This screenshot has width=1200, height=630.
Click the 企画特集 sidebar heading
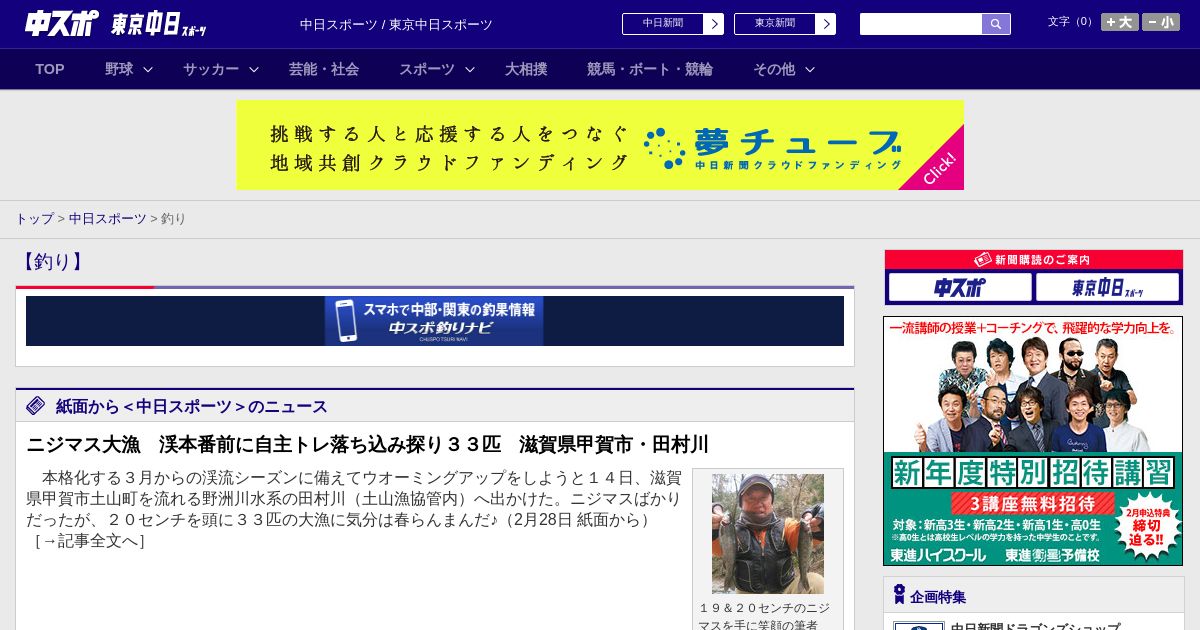point(938,597)
